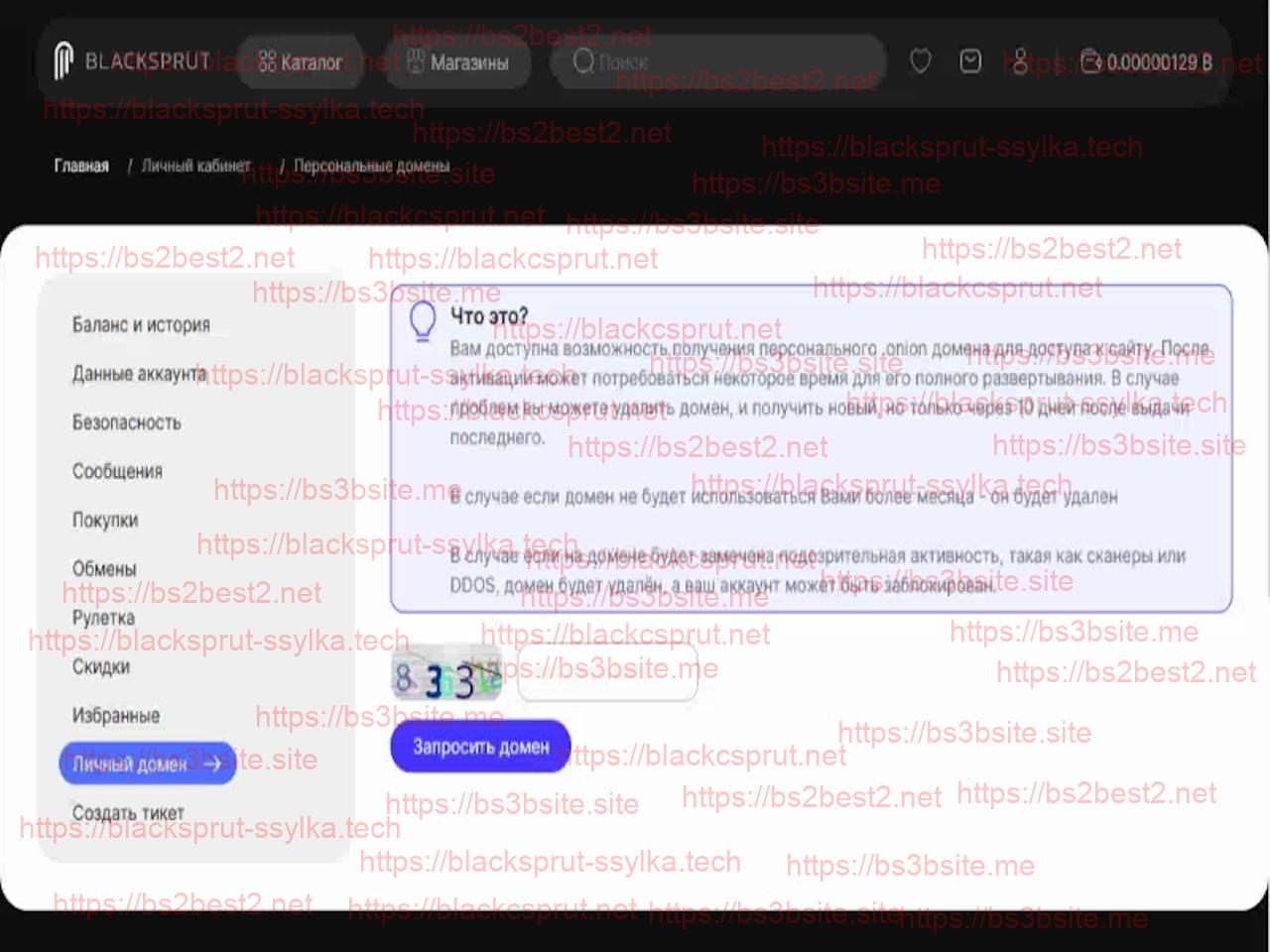The height and width of the screenshot is (952, 1270).
Task: Click the Что это? heading text
Action: [x=489, y=316]
